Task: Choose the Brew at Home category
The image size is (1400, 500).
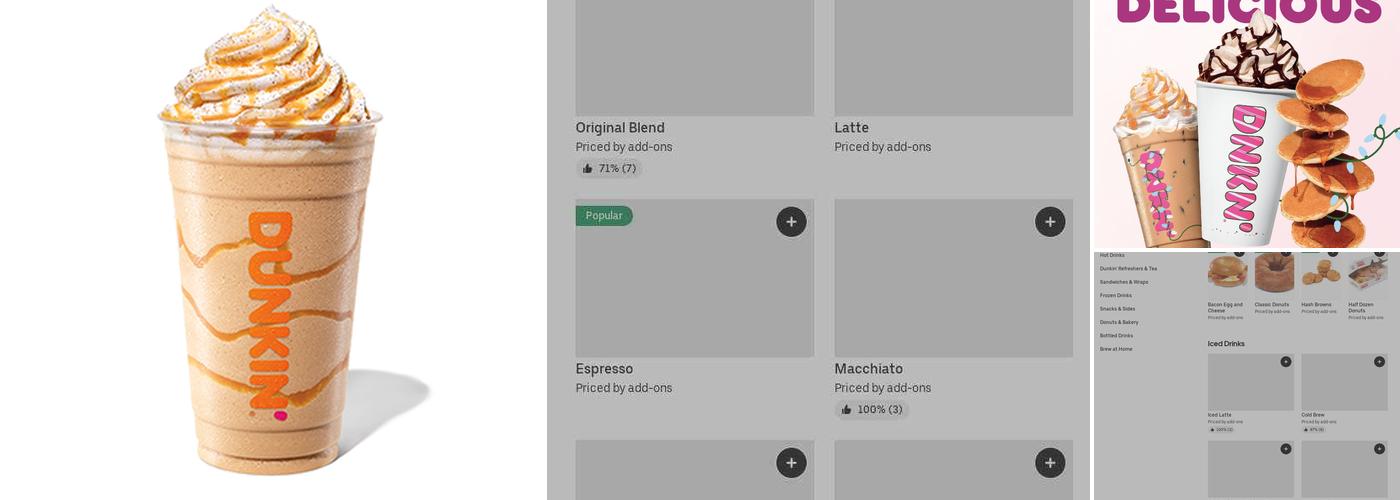Action: coord(1116,350)
